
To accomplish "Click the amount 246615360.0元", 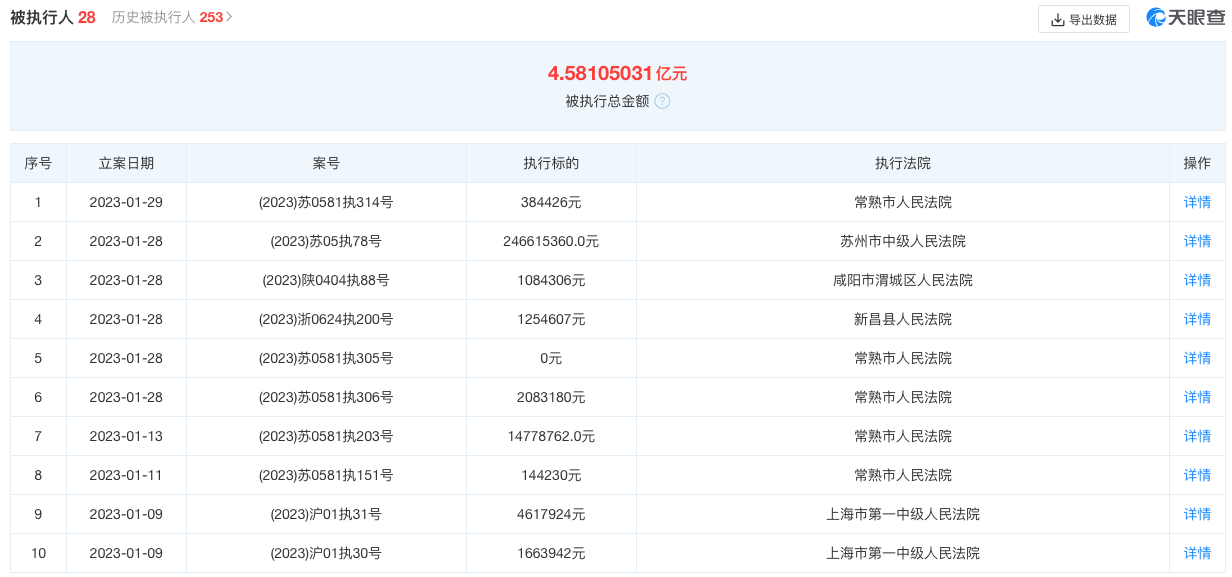I will [x=551, y=241].
